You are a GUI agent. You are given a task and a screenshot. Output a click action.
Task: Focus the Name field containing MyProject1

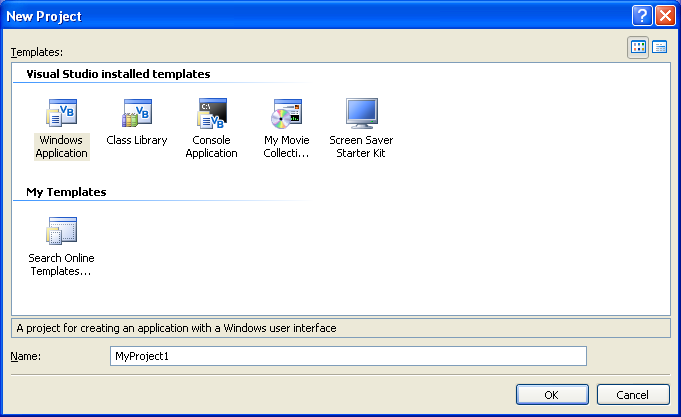tap(348, 356)
